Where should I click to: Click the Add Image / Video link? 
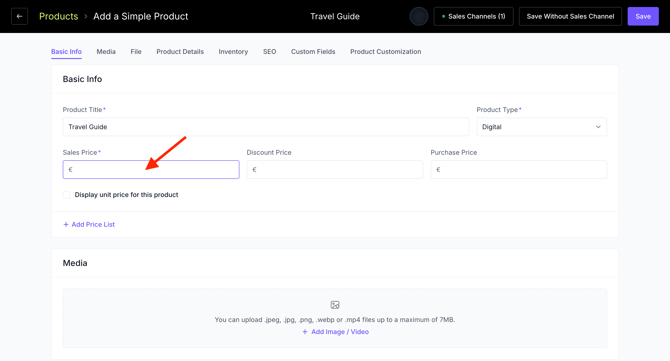pos(340,332)
